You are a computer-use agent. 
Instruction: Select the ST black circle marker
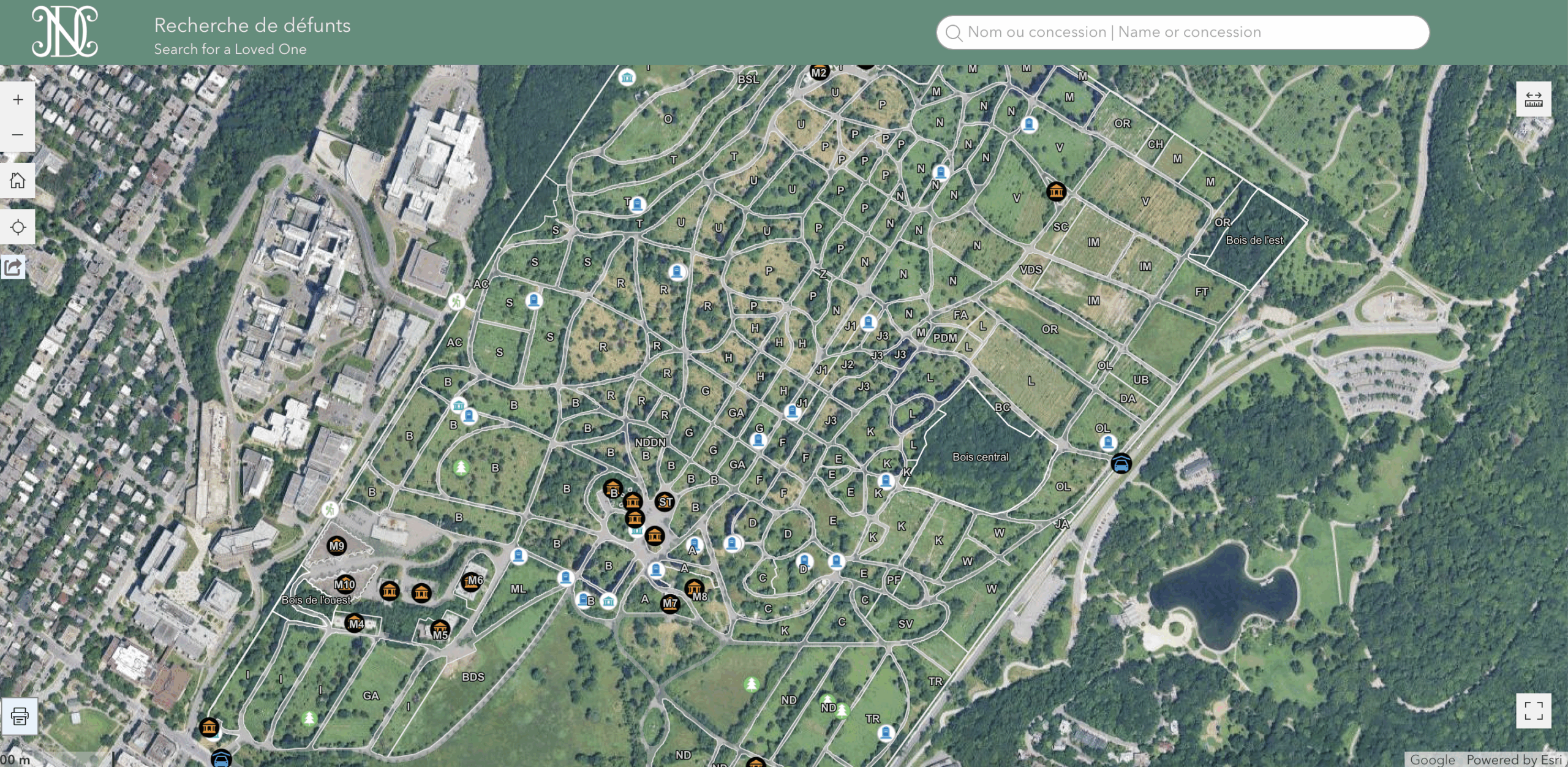(x=665, y=502)
